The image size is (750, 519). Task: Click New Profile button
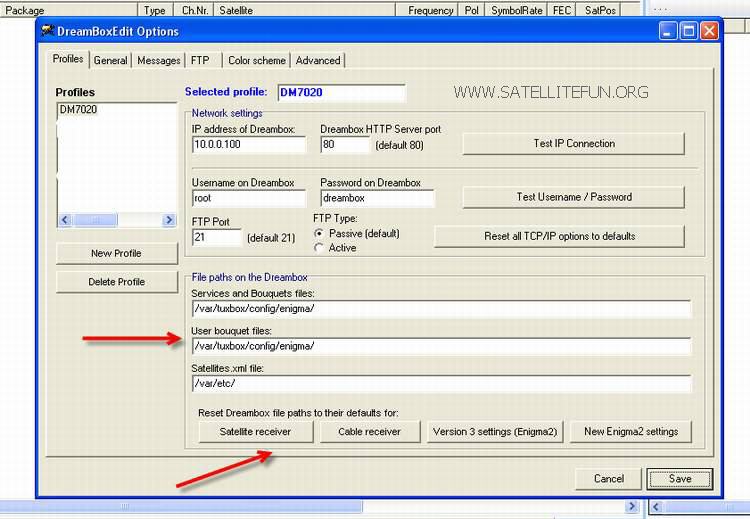[117, 254]
